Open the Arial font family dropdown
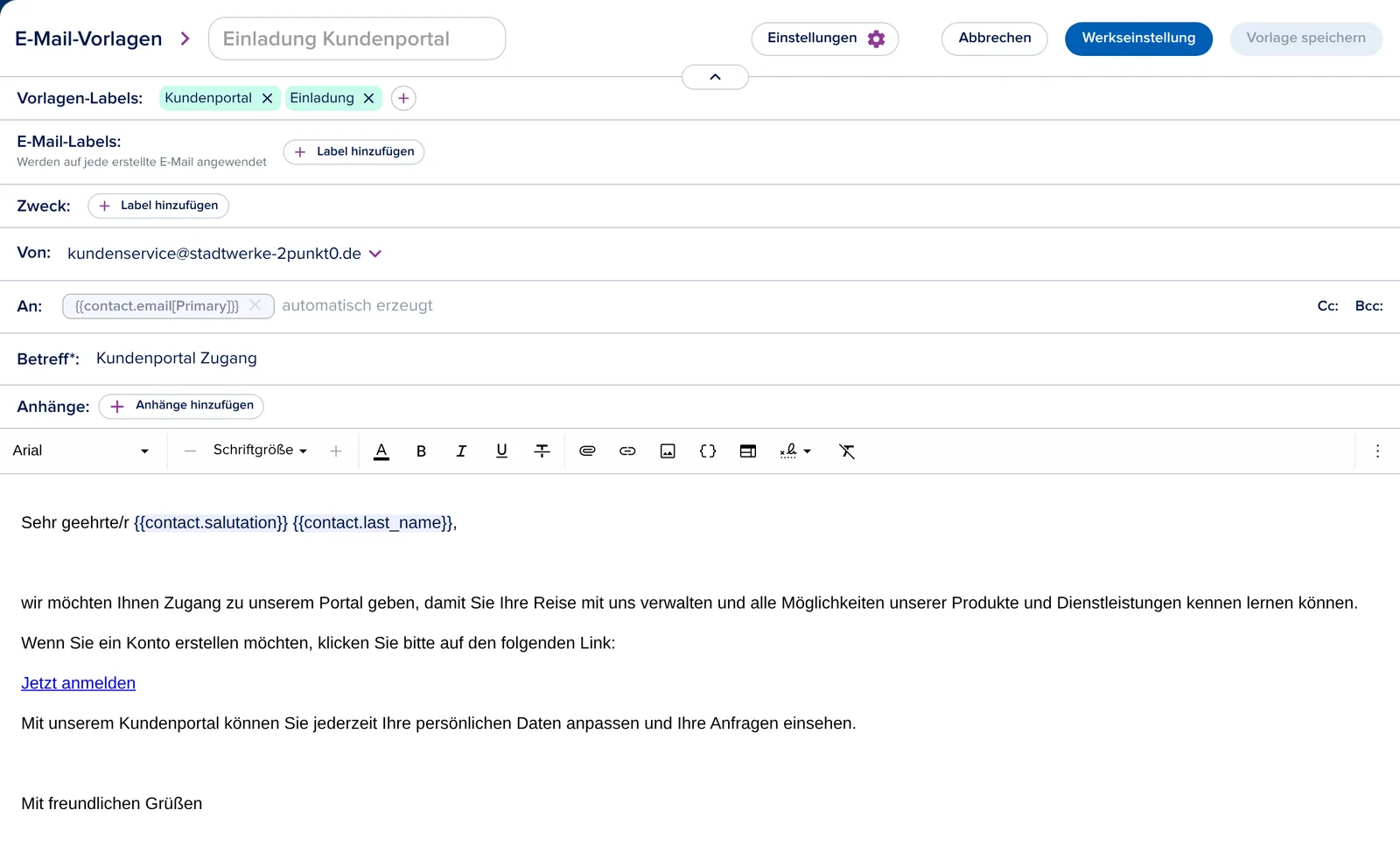The height and width of the screenshot is (845, 1400). tap(80, 450)
